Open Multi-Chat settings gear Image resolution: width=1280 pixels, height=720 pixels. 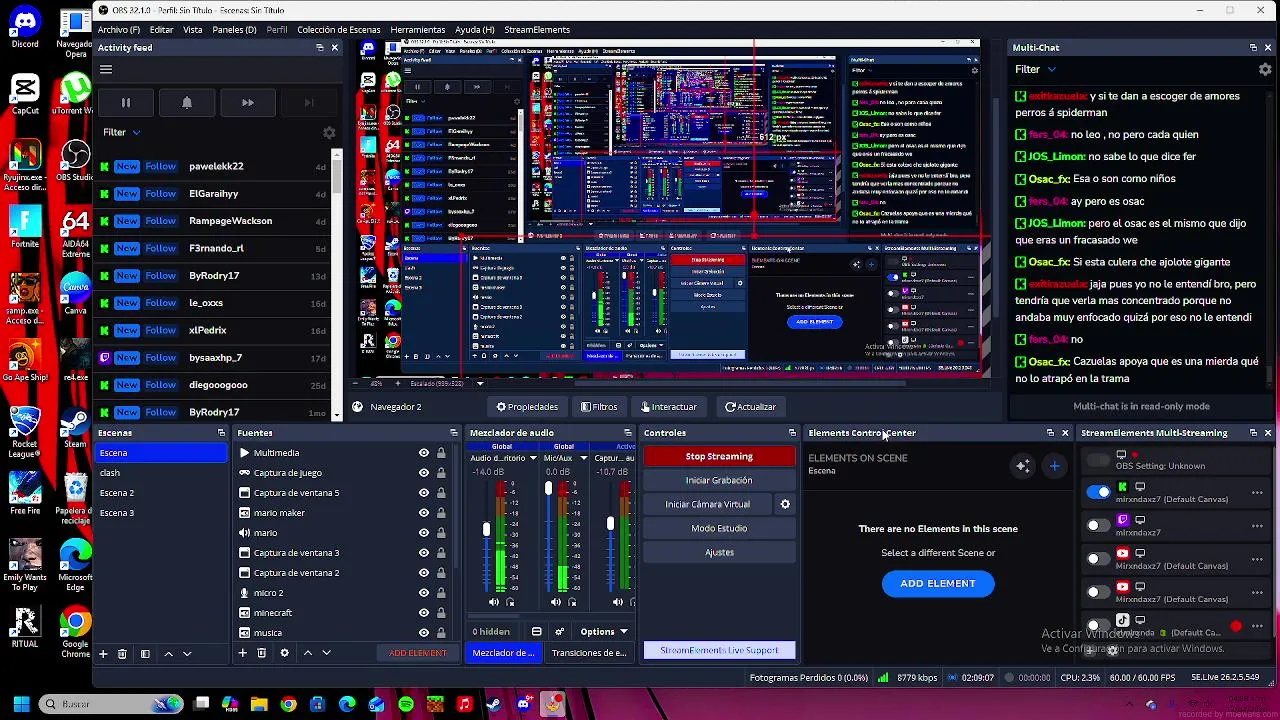tap(1265, 69)
